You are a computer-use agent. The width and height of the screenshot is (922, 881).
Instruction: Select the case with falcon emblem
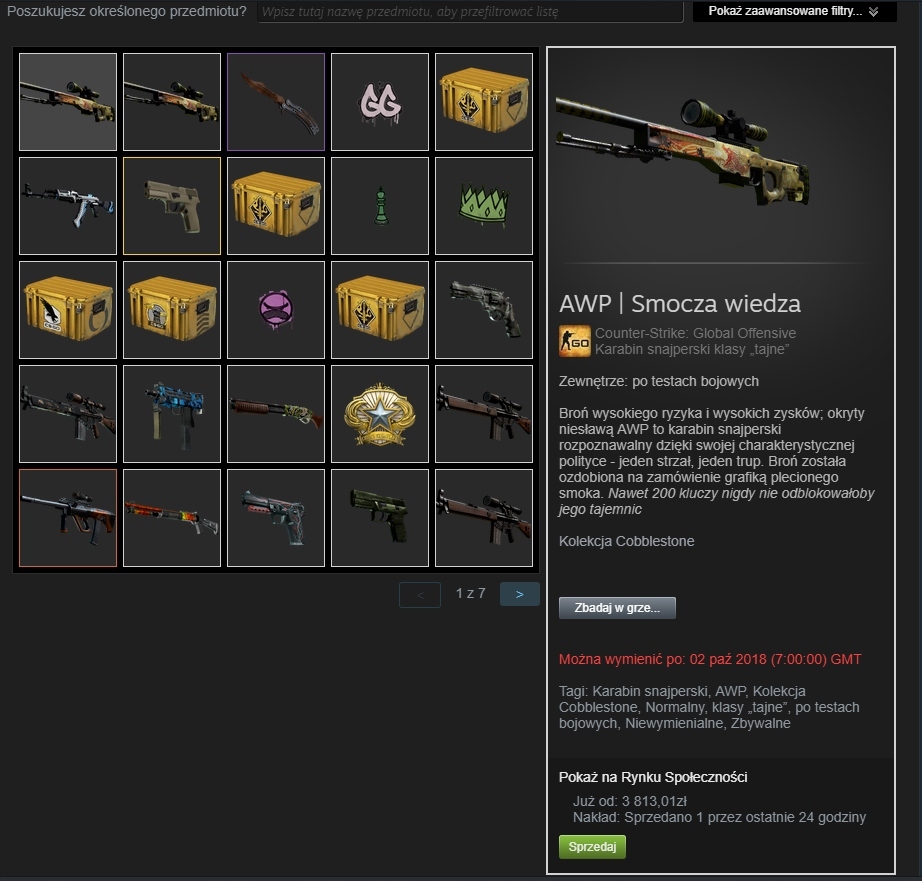coord(68,310)
